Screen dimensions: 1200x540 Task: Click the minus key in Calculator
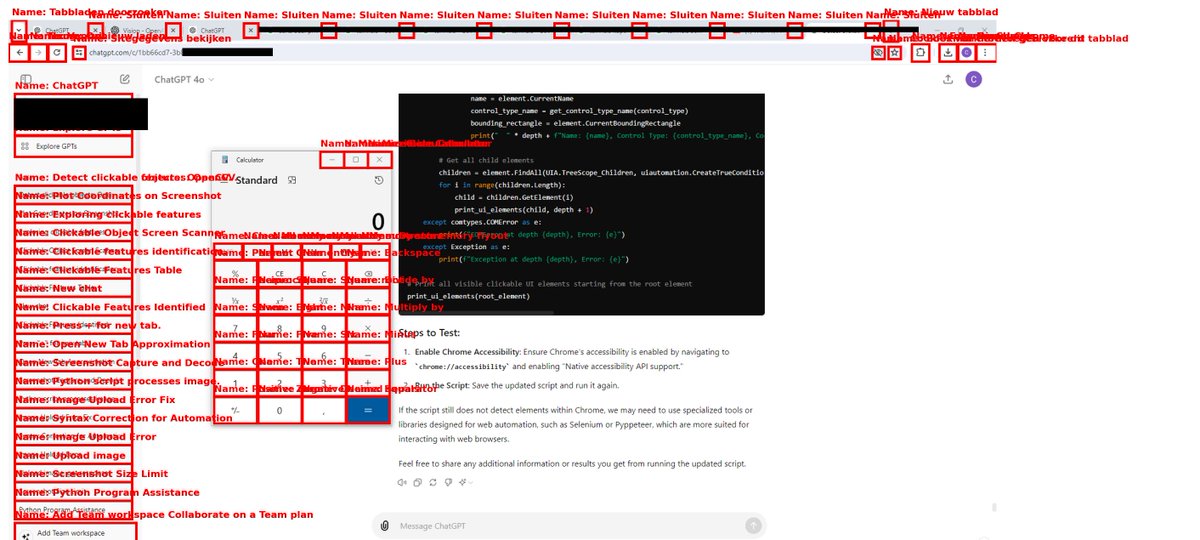tap(369, 355)
